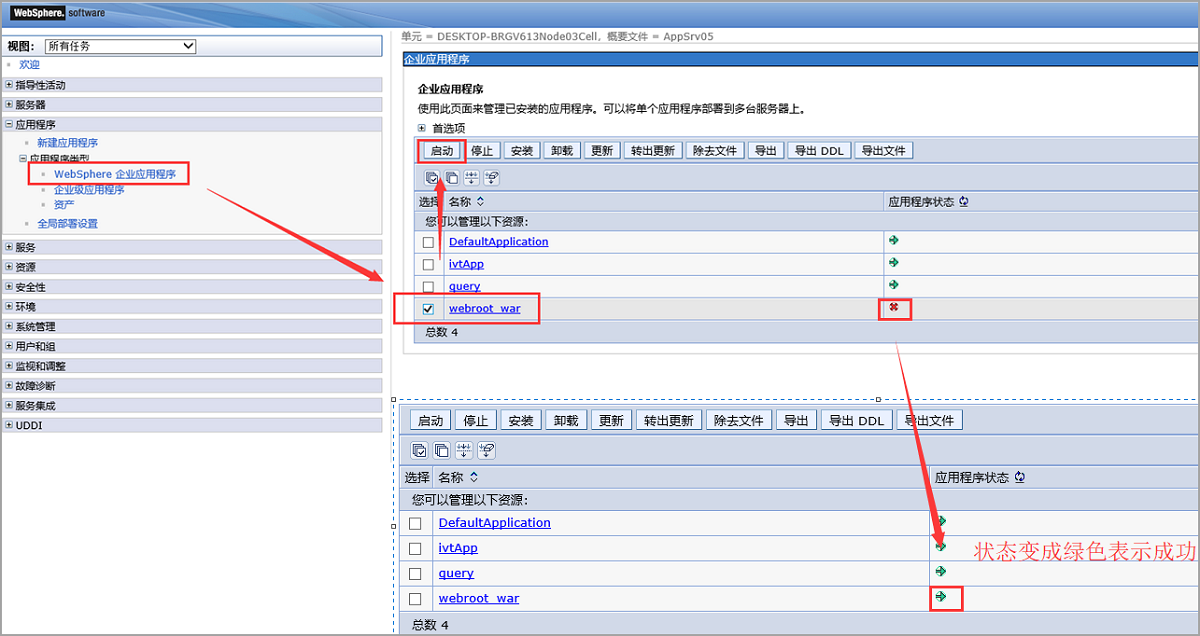
Task: Click Clear Filter icon in lower list toolbar
Action: click(x=487, y=450)
